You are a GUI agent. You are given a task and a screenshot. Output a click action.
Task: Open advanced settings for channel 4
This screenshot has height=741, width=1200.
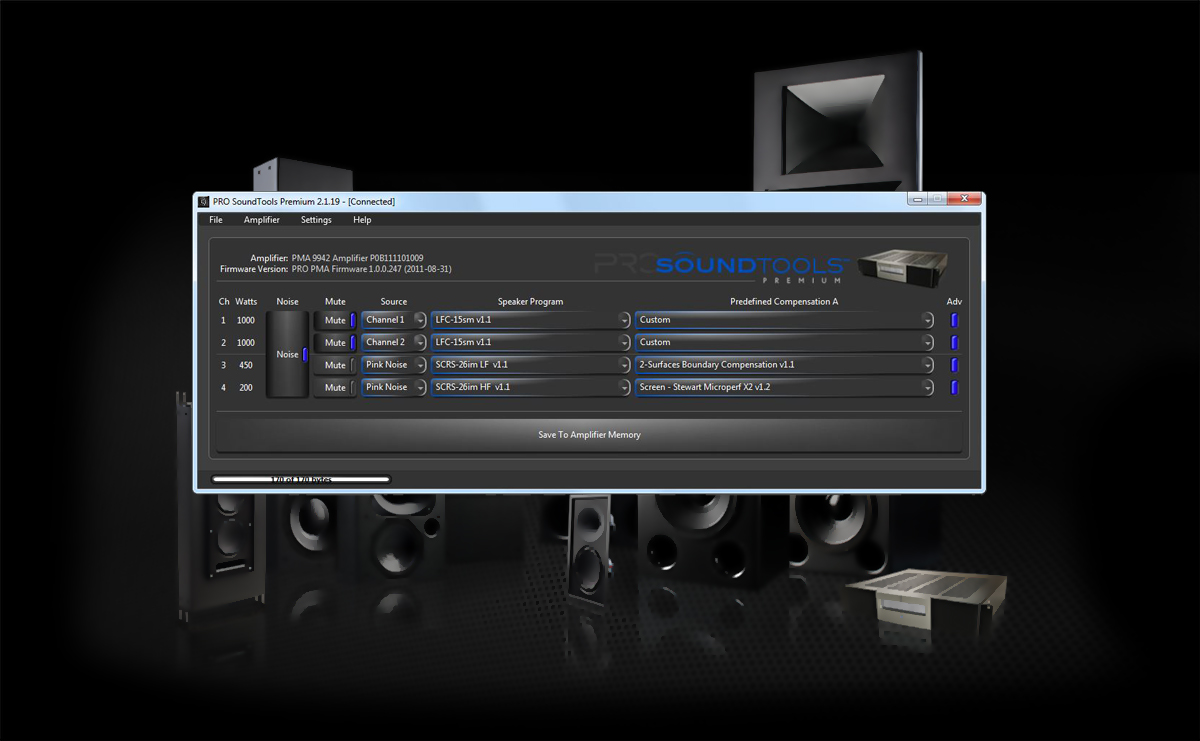[x=953, y=387]
